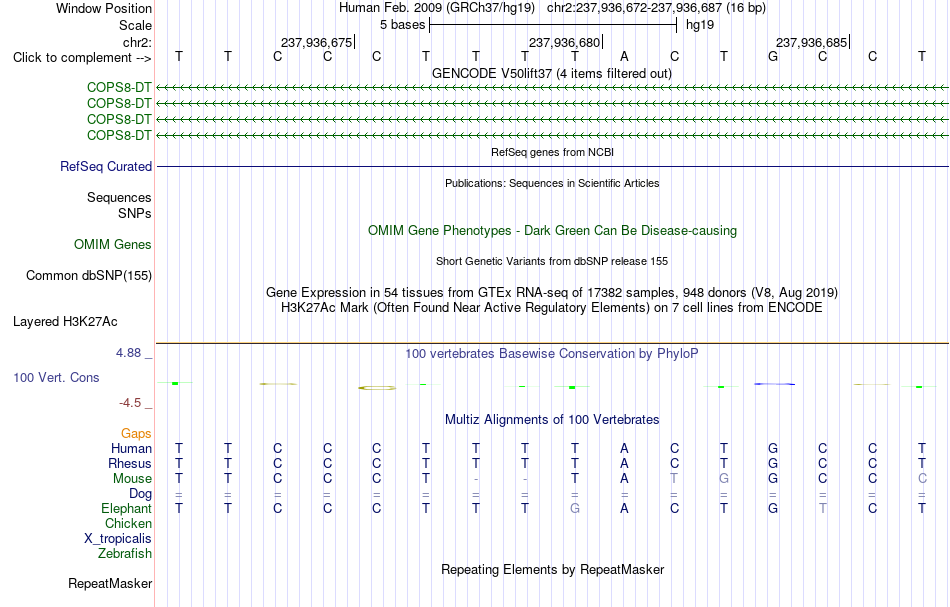Click the H3K27Ac Mark ENCODE track title
Screen dimensions: 950x607
point(552,307)
